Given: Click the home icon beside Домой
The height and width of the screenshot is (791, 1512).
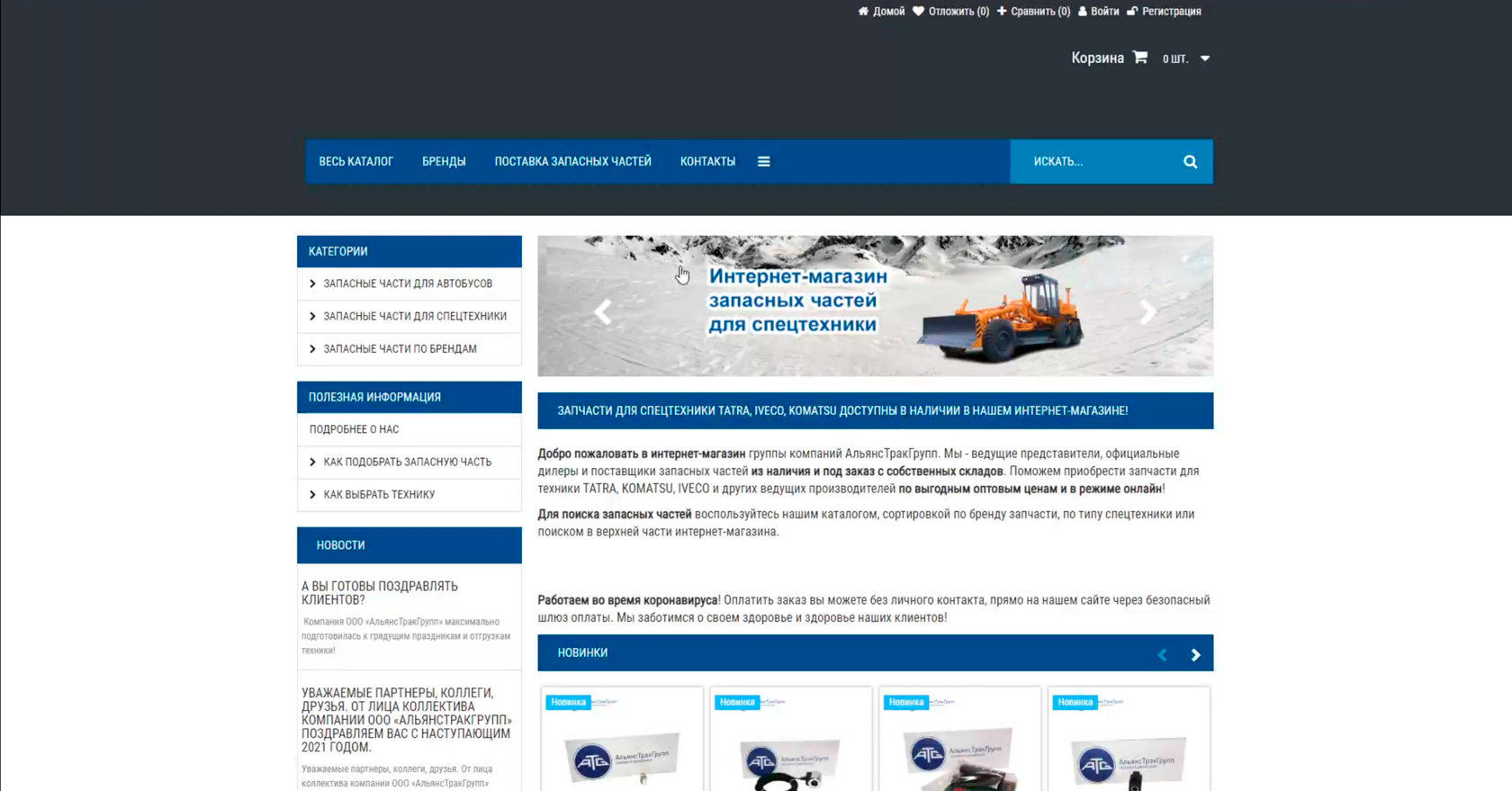Looking at the screenshot, I should point(863,12).
